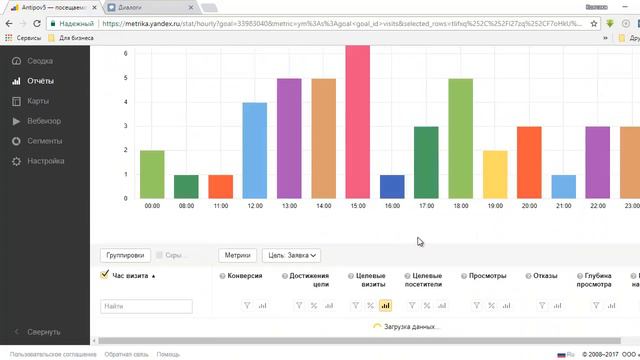640x360 pixels.
Task: Sort by Час визита column arrow
Action: pos(153,276)
